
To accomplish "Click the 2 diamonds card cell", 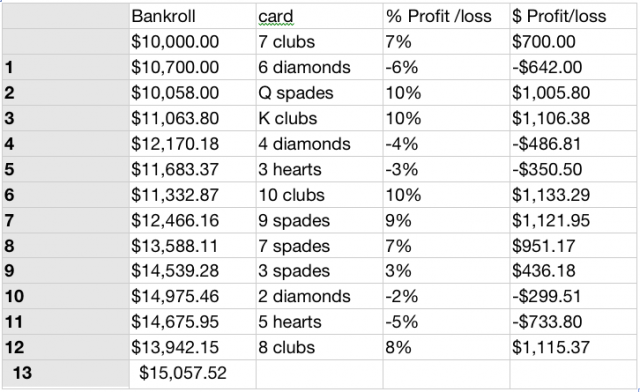I will click(319, 296).
